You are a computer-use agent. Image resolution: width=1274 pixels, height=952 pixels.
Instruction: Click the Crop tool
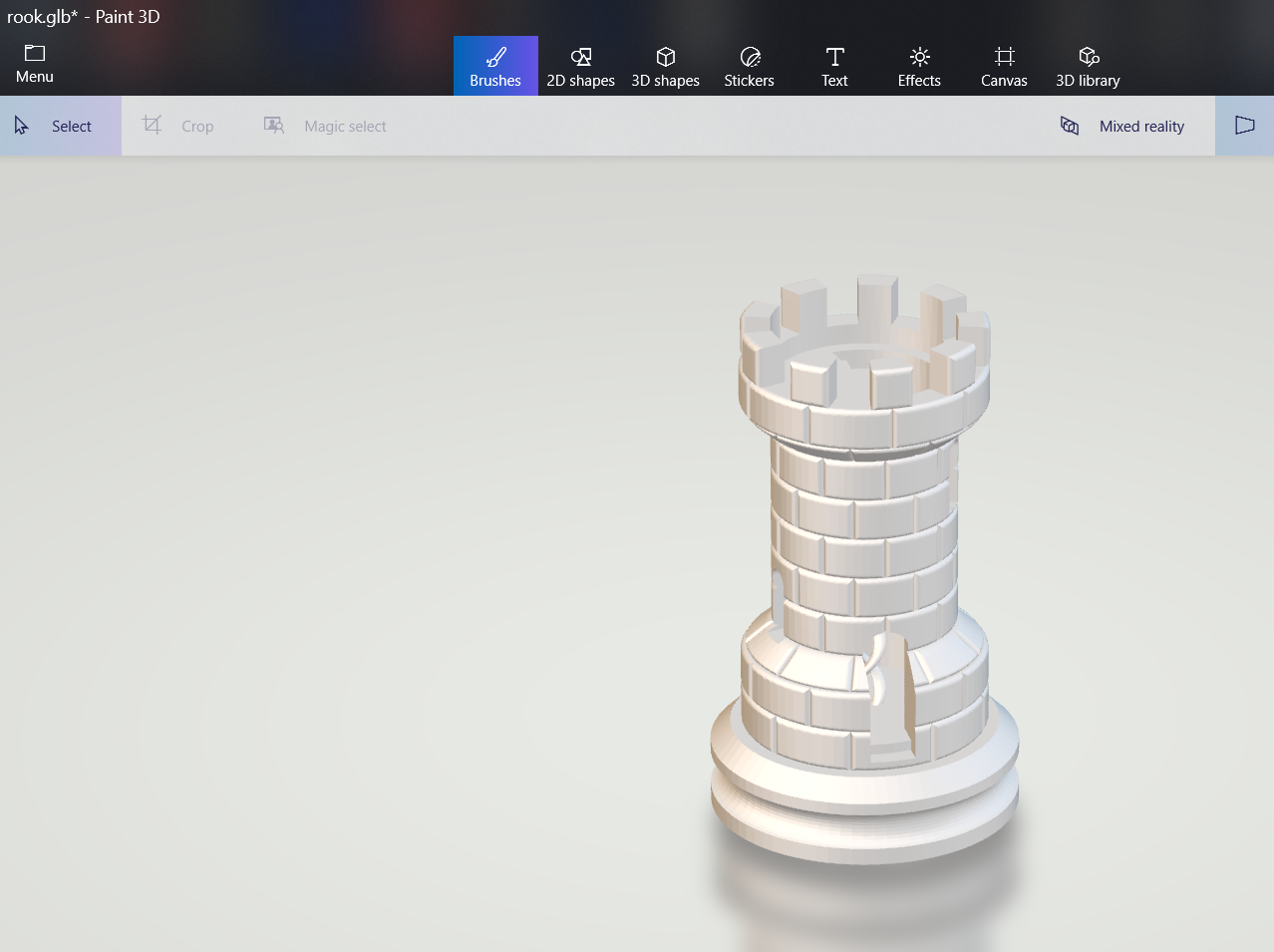click(179, 126)
